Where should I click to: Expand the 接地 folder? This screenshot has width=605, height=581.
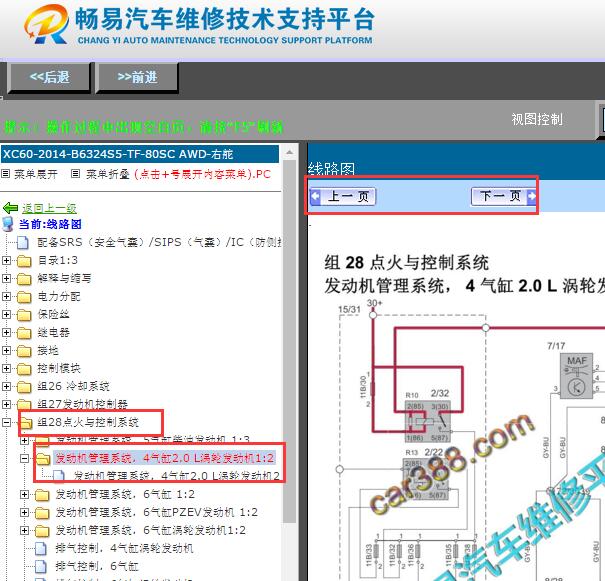[x=6, y=350]
